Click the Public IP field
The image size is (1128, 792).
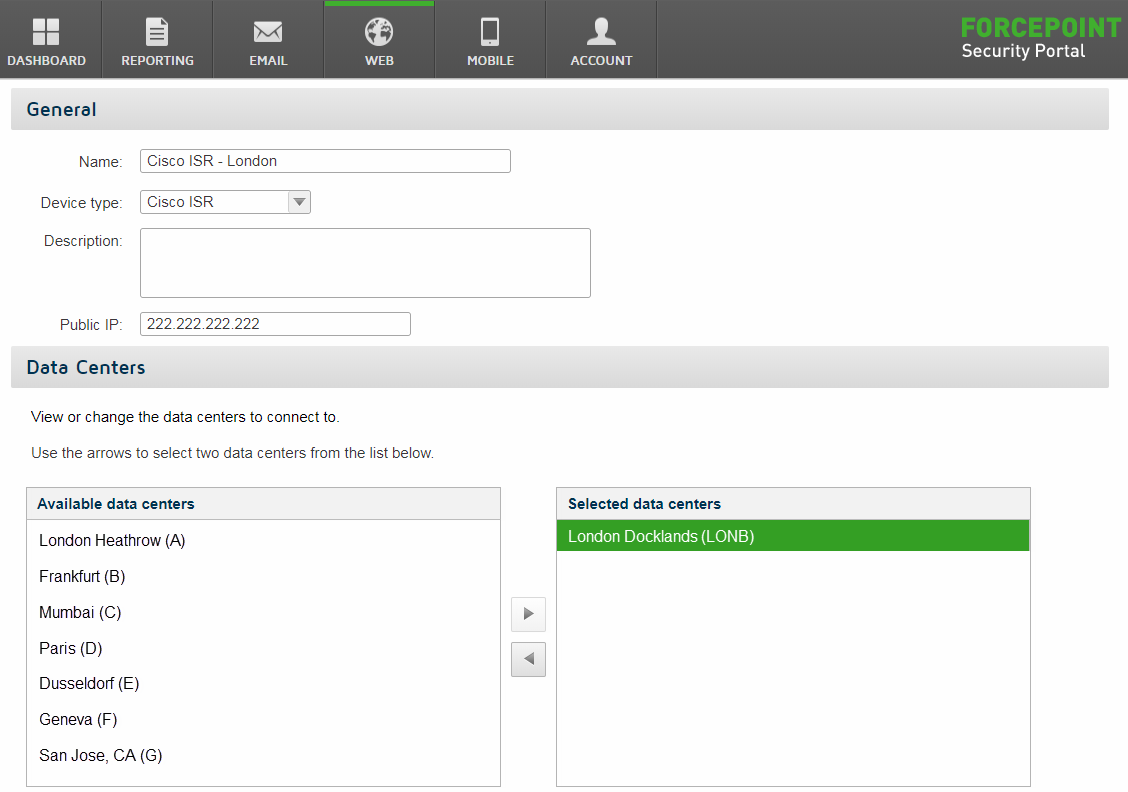click(276, 324)
